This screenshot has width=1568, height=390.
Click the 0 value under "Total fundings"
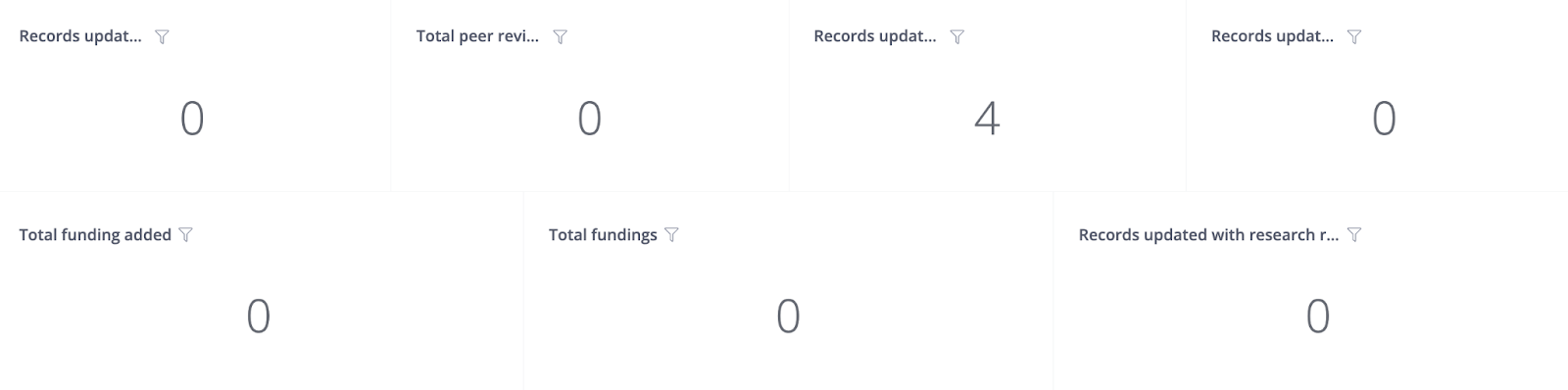point(788,317)
